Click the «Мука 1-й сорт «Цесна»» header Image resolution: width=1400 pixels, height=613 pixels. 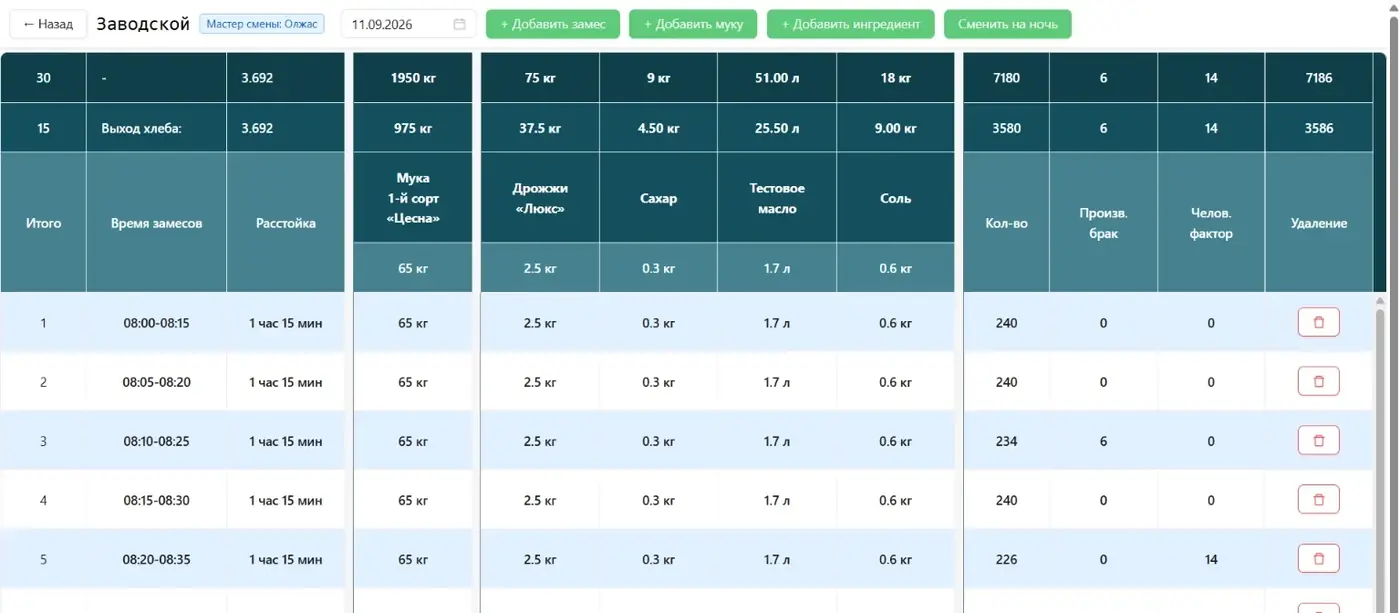(x=413, y=198)
